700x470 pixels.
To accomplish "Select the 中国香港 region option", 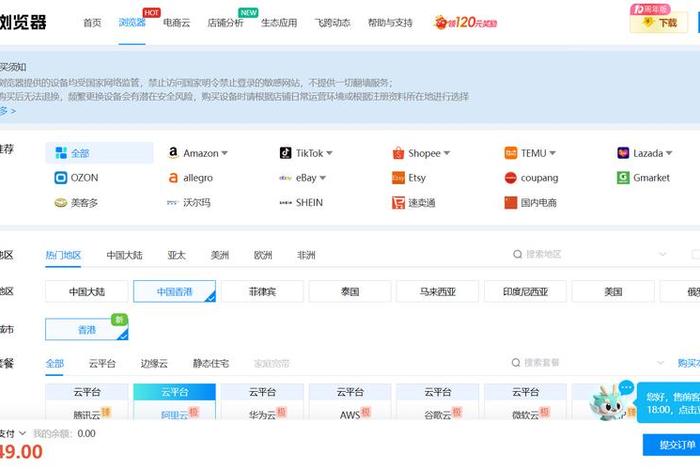I will (x=175, y=291).
